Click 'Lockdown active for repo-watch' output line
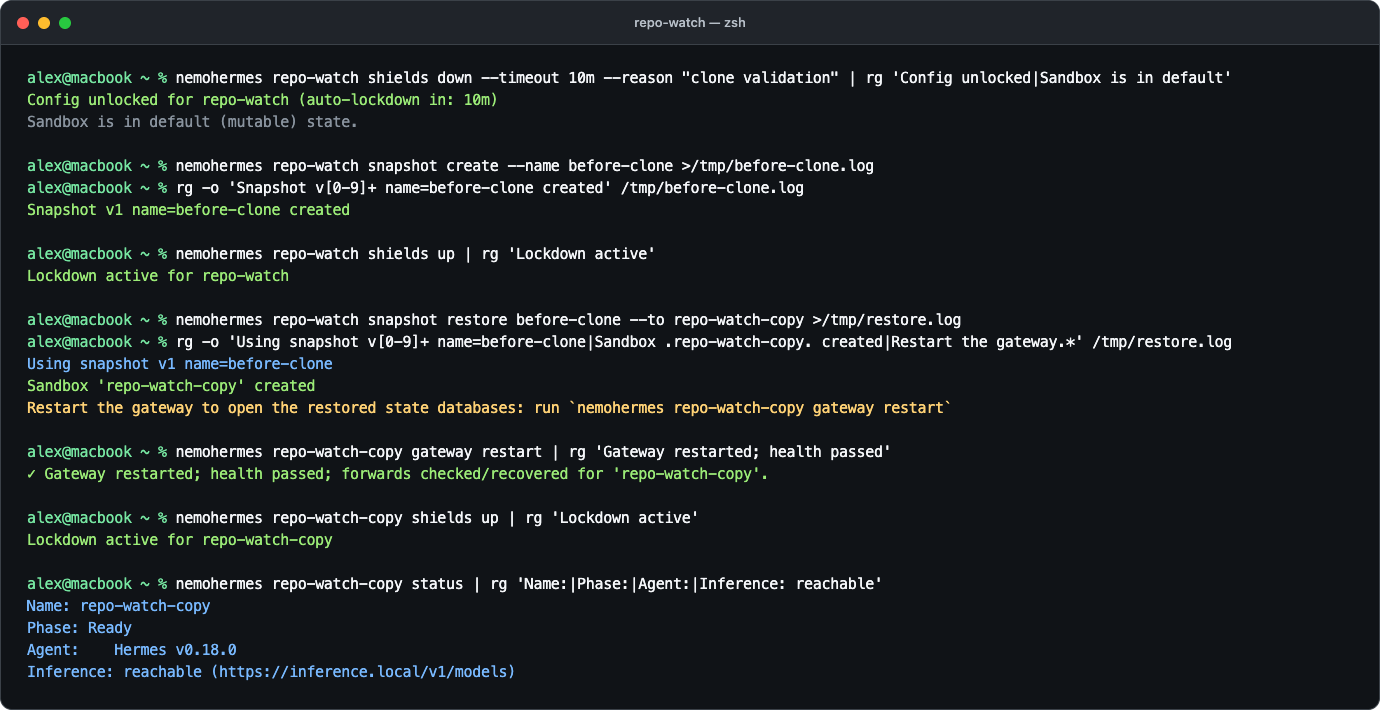Screen dimensions: 1380x710 tap(158, 276)
